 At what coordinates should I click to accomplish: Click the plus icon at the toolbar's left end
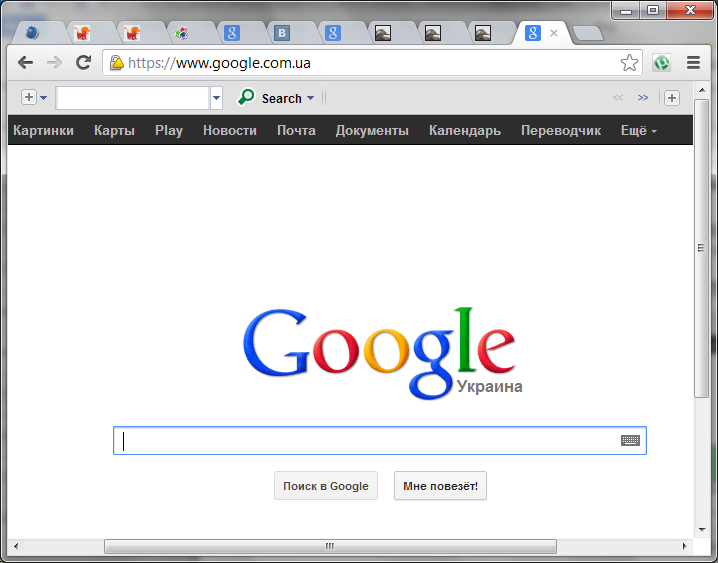(28, 97)
